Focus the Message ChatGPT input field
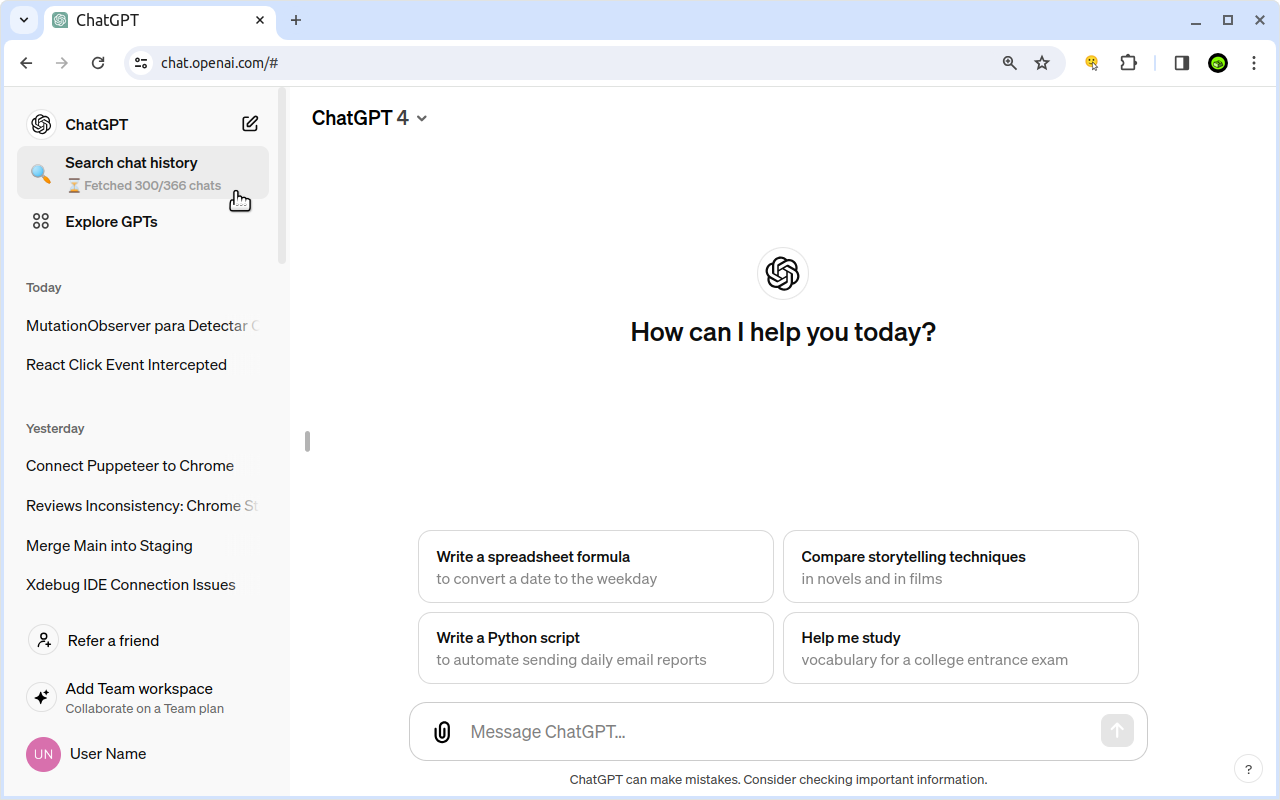1280x800 pixels. pyautogui.click(x=778, y=732)
